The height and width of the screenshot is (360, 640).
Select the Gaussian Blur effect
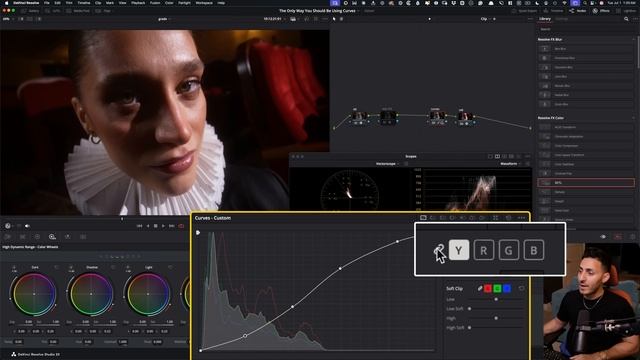coord(586,67)
